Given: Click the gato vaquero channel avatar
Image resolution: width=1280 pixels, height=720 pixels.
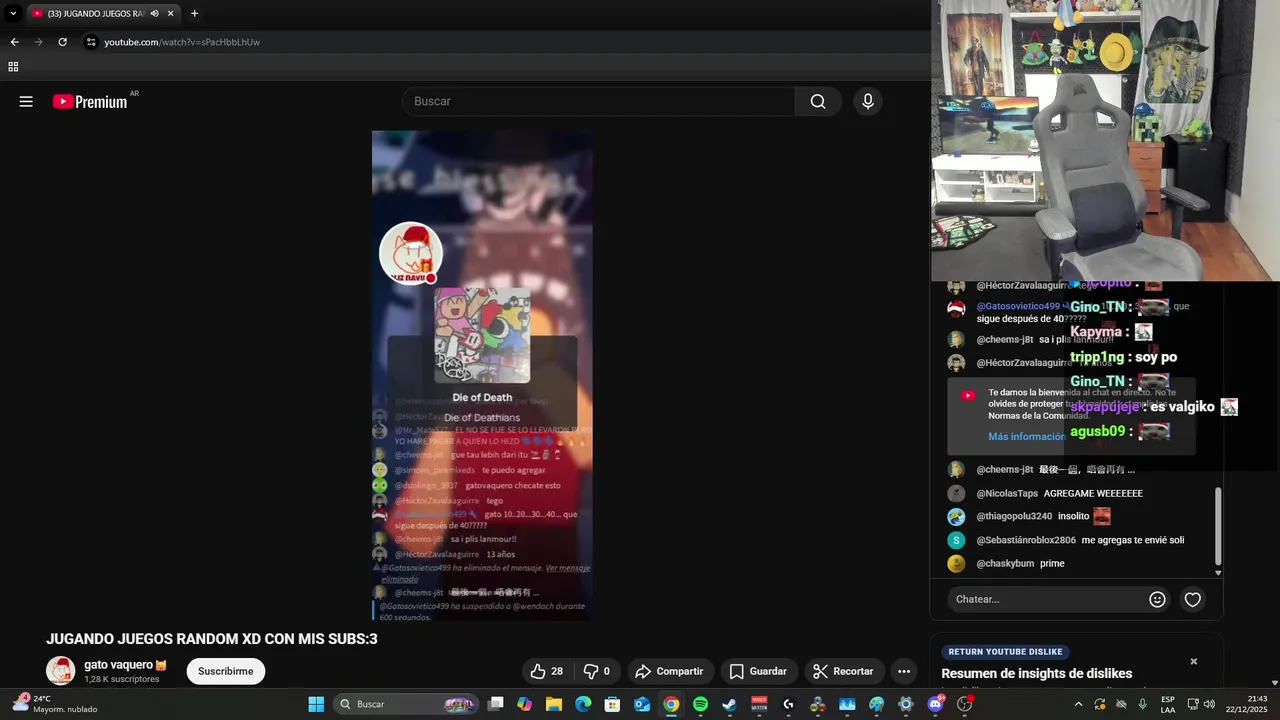Looking at the screenshot, I should [61, 671].
